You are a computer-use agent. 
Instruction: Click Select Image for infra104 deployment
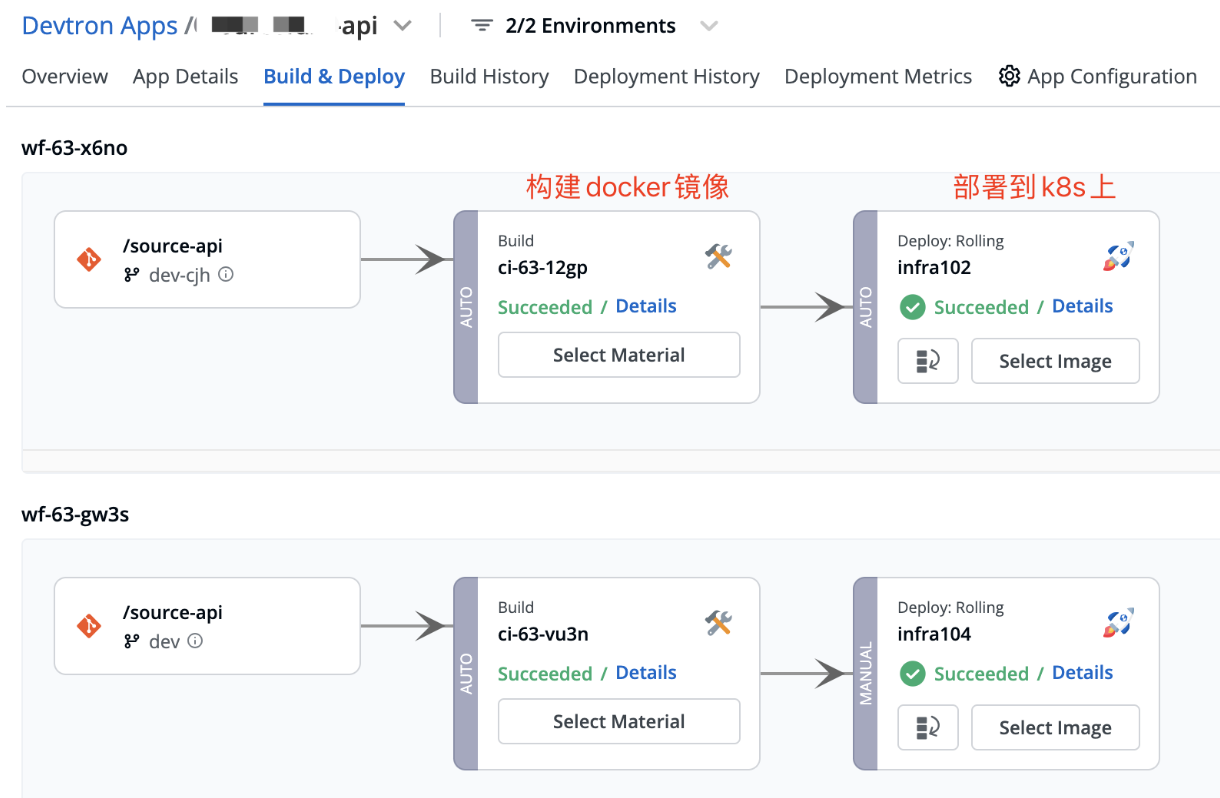(x=1055, y=727)
